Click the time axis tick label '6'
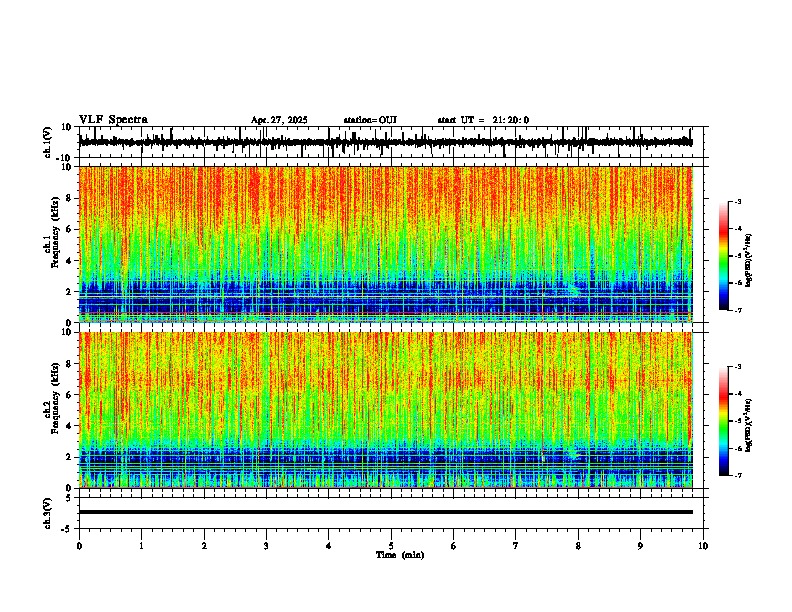 pyautogui.click(x=454, y=546)
